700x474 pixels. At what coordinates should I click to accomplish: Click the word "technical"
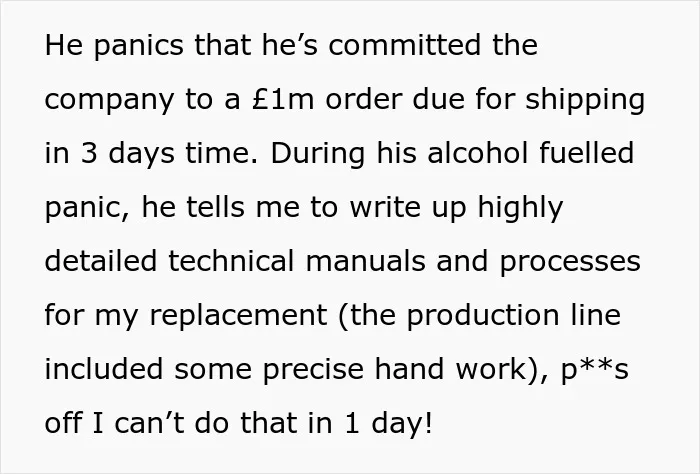tap(231, 261)
